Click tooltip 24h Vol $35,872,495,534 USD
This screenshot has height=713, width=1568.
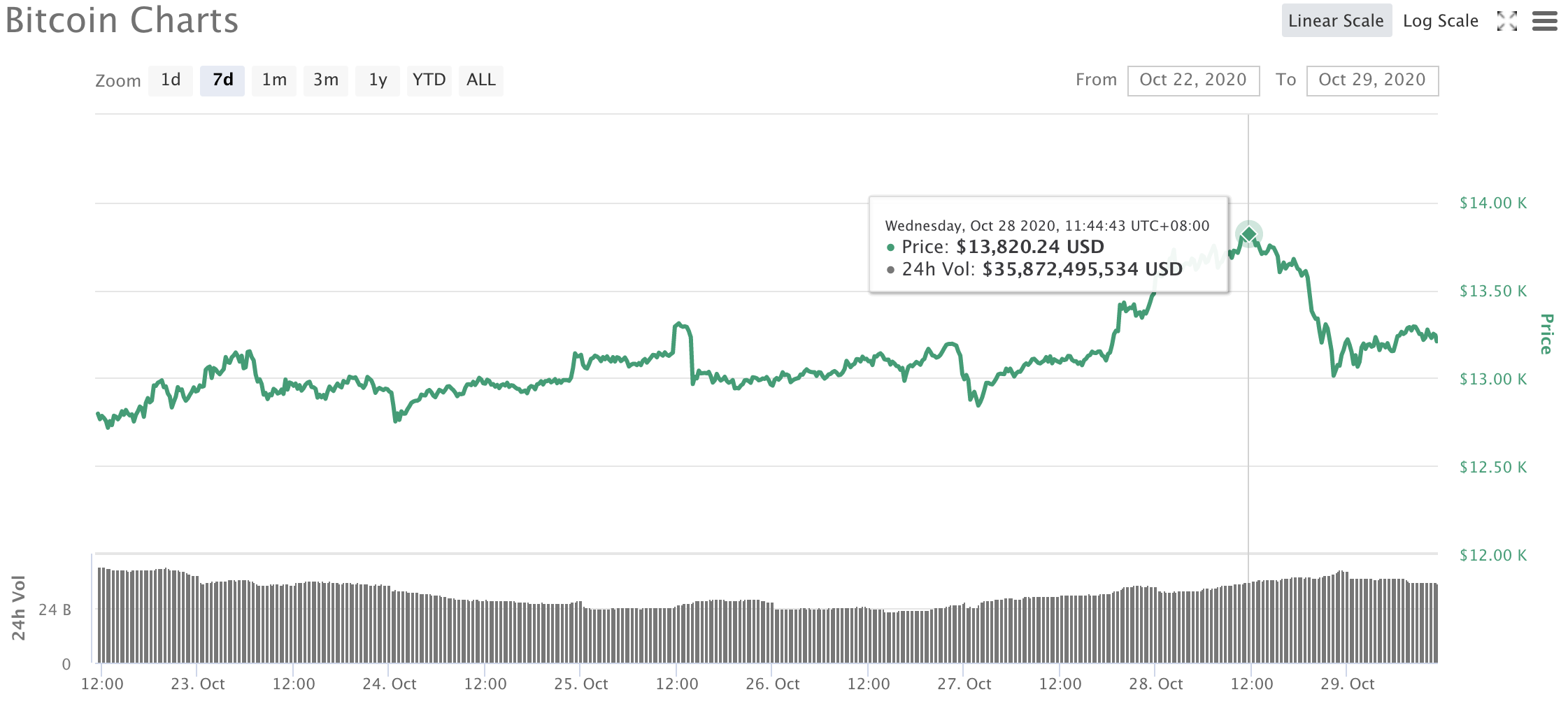pos(1083,269)
